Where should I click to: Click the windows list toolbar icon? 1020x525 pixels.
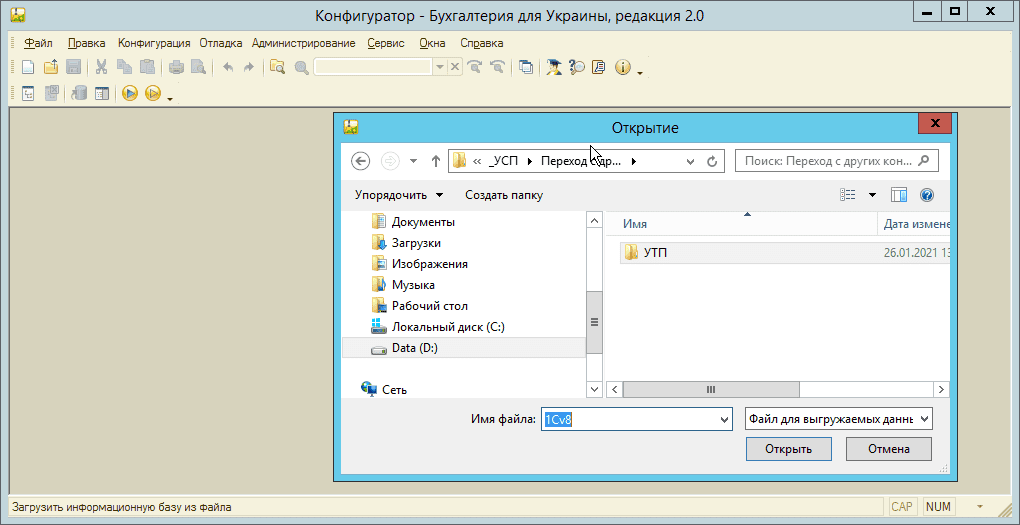[x=526, y=67]
